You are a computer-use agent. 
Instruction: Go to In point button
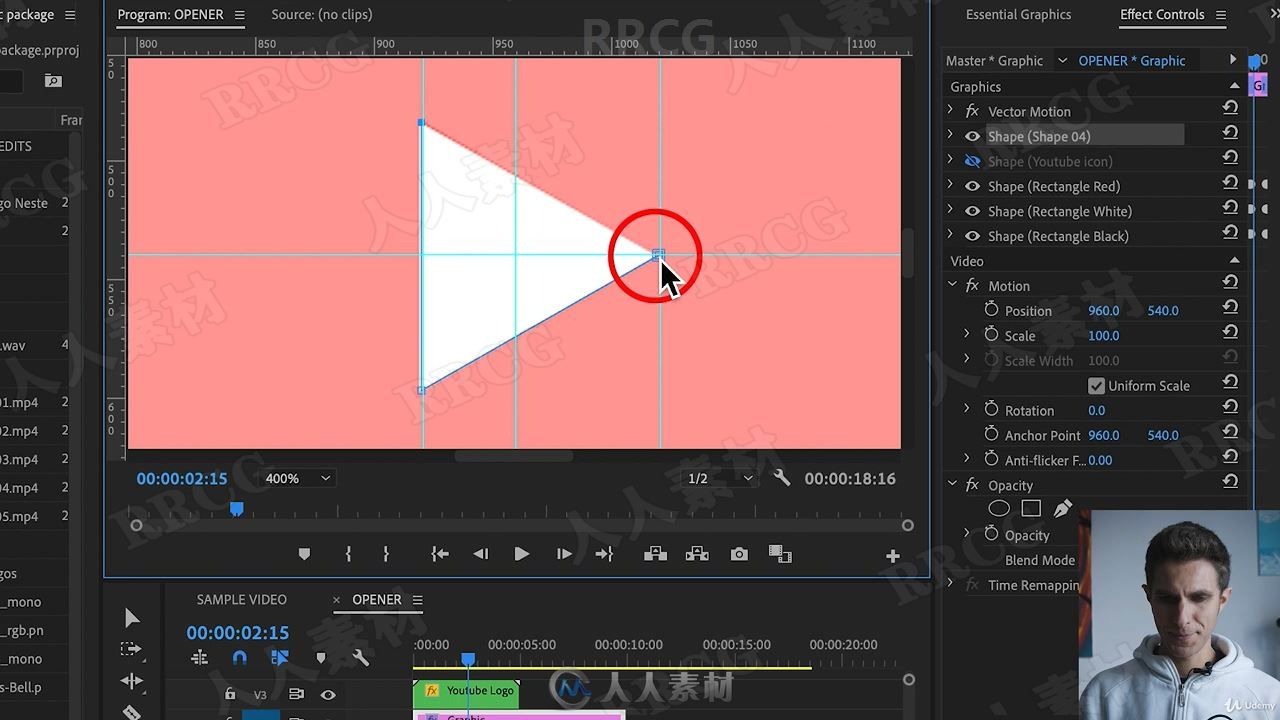[x=439, y=554]
